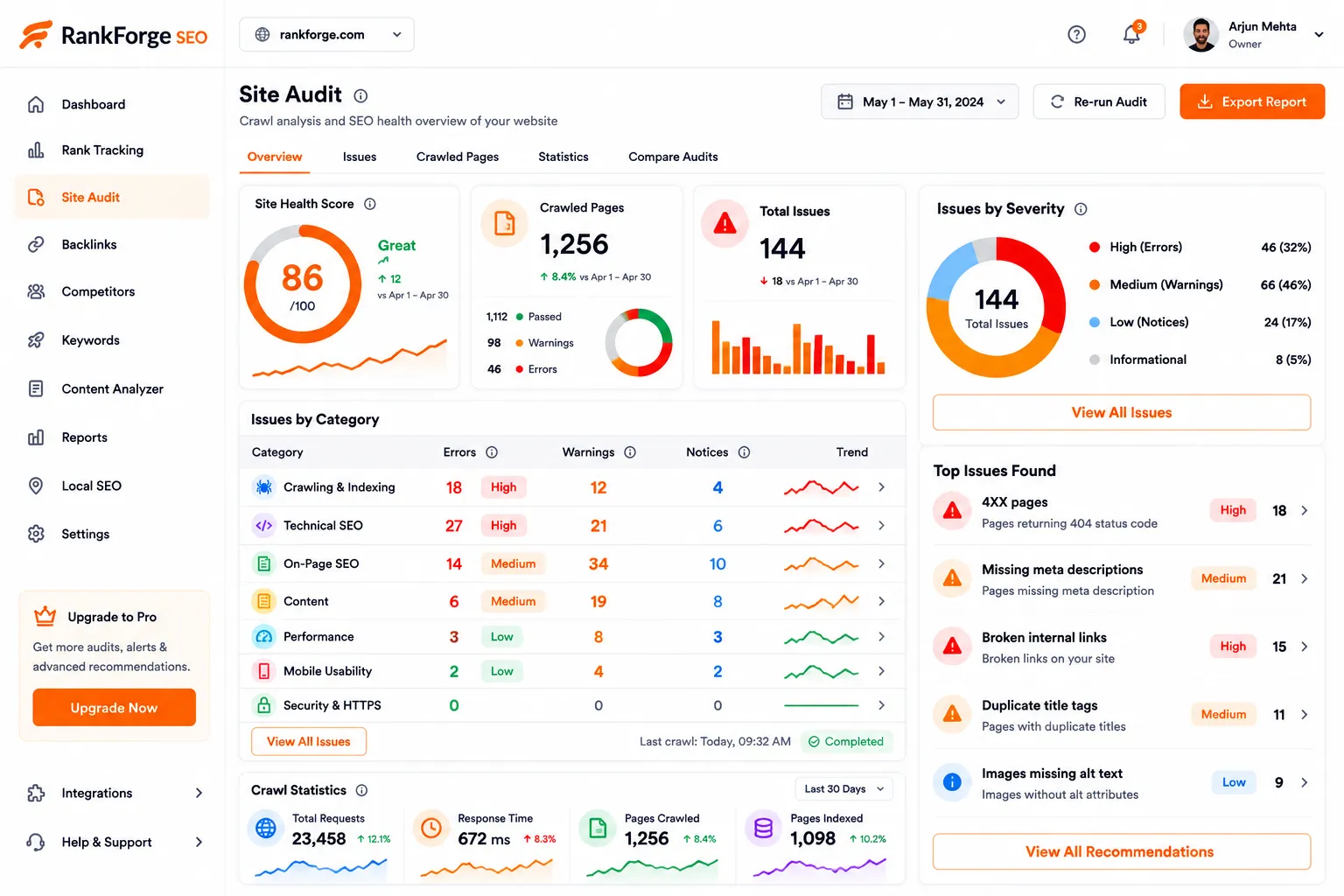The width and height of the screenshot is (1344, 896).
Task: Switch to the Compare Audits tab
Action: pos(673,157)
